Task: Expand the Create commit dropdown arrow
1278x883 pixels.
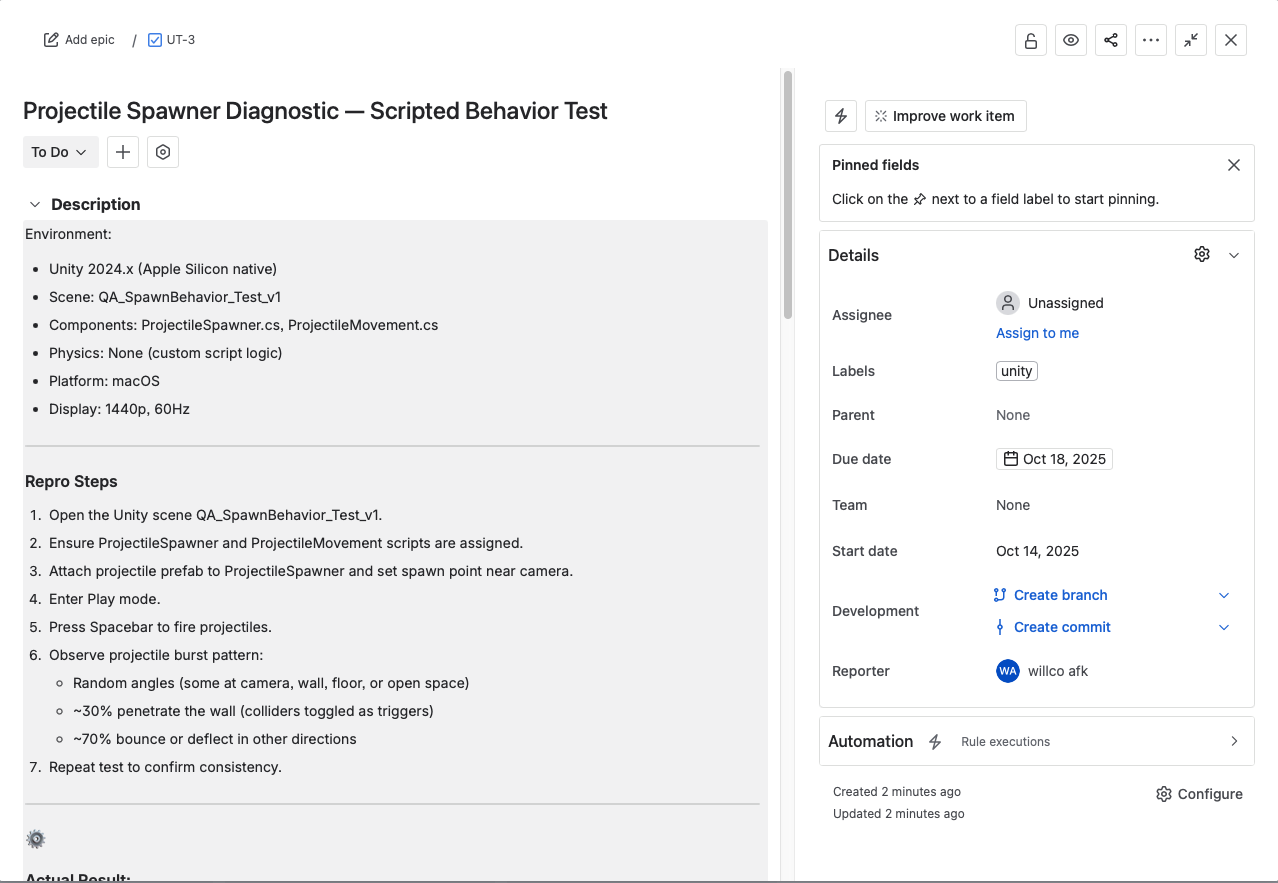Action: [x=1223, y=627]
